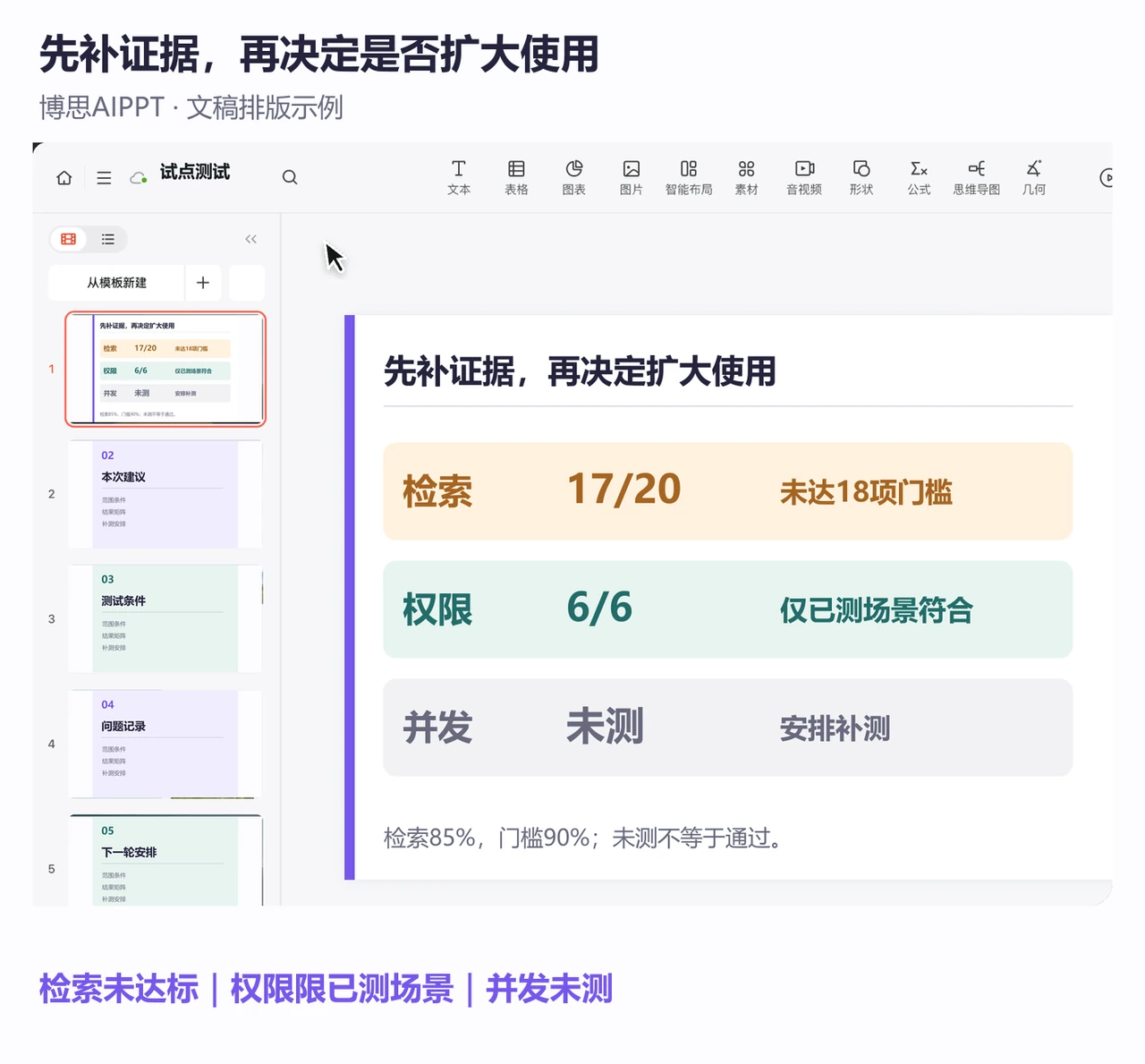Click the subtitle 博思AIPPT · 文稿排版示例
Screen dimensions: 1145x1064
pyautogui.click(x=191, y=107)
